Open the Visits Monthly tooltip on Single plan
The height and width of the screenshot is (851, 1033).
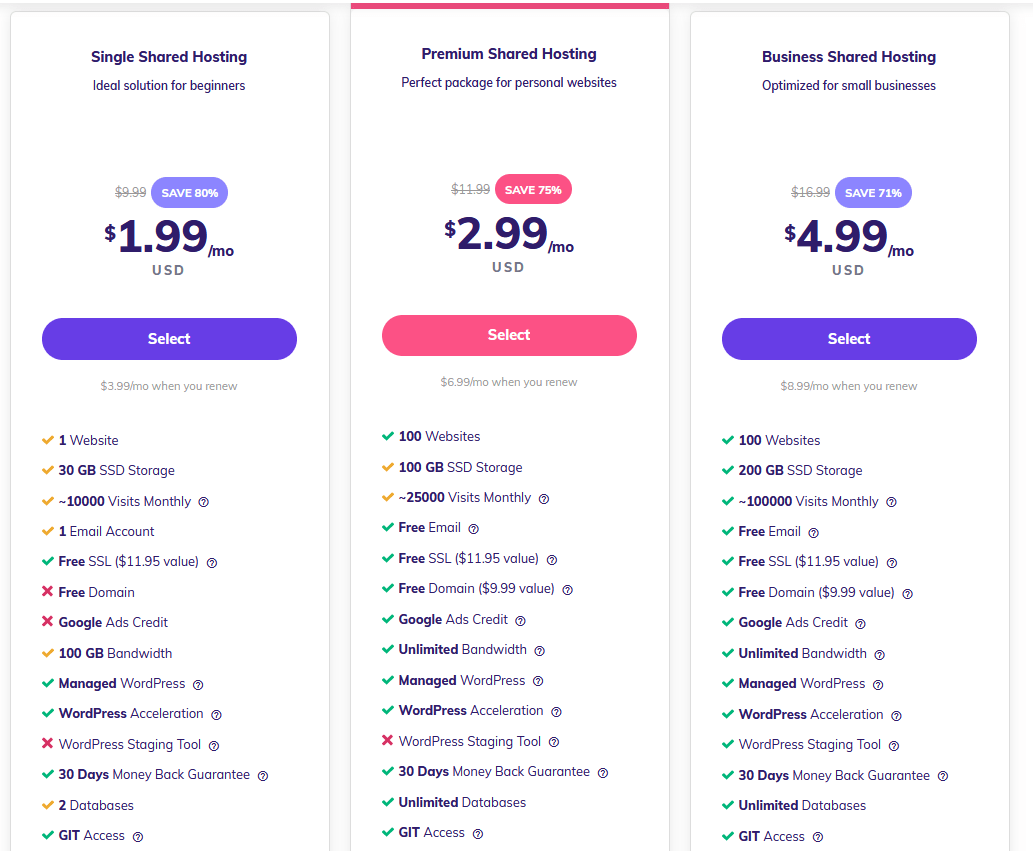point(203,501)
